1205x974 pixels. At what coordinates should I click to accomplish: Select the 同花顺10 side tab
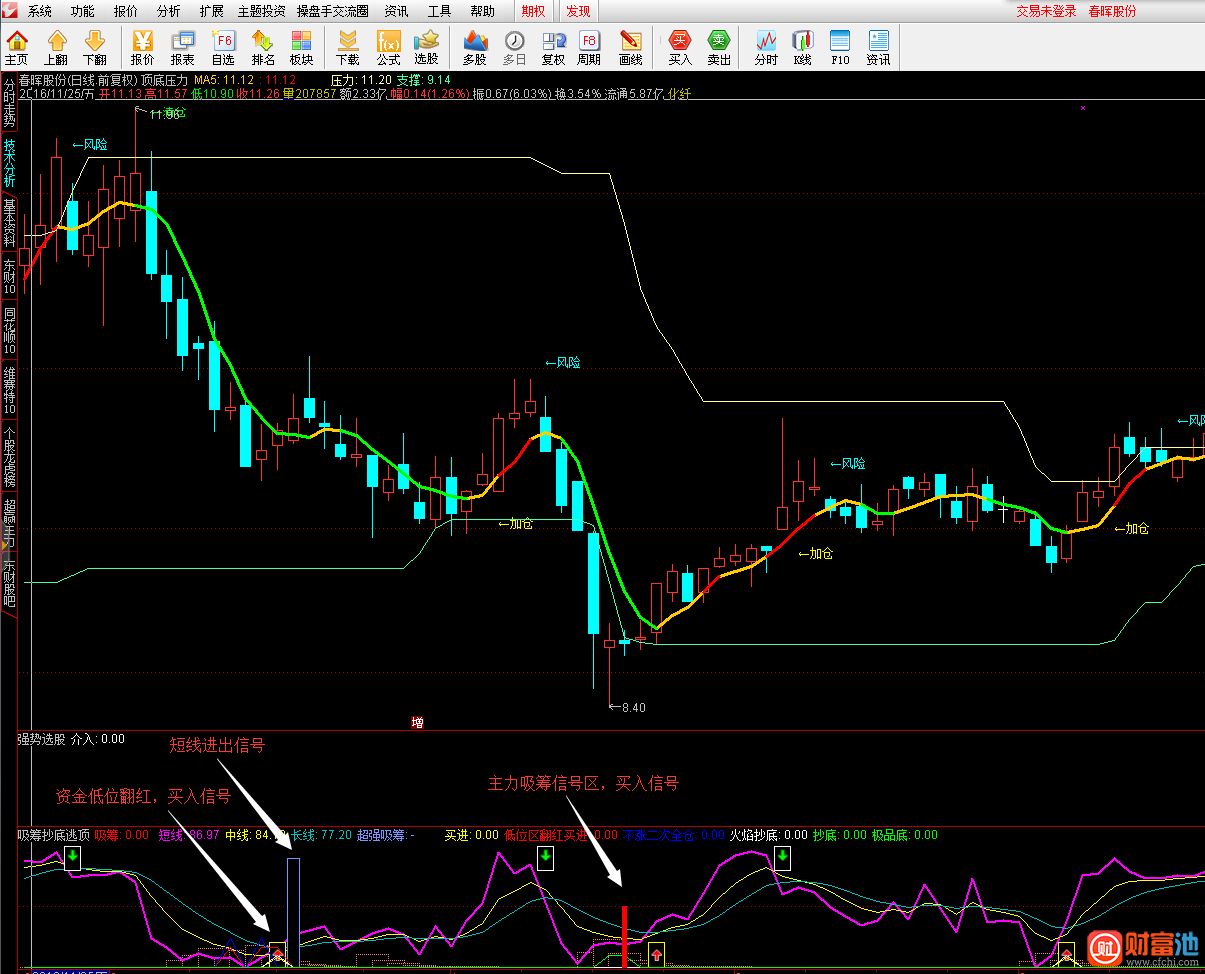click(x=9, y=332)
